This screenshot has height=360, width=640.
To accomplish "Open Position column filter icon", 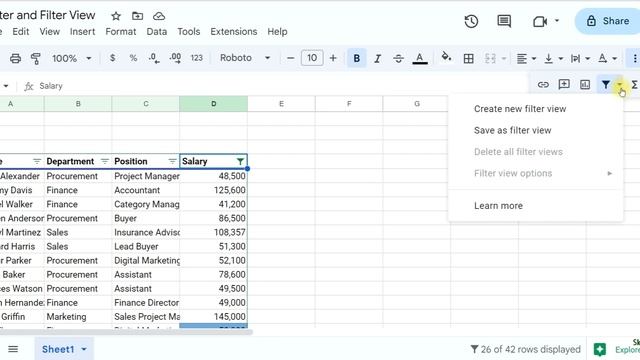I will 172,162.
